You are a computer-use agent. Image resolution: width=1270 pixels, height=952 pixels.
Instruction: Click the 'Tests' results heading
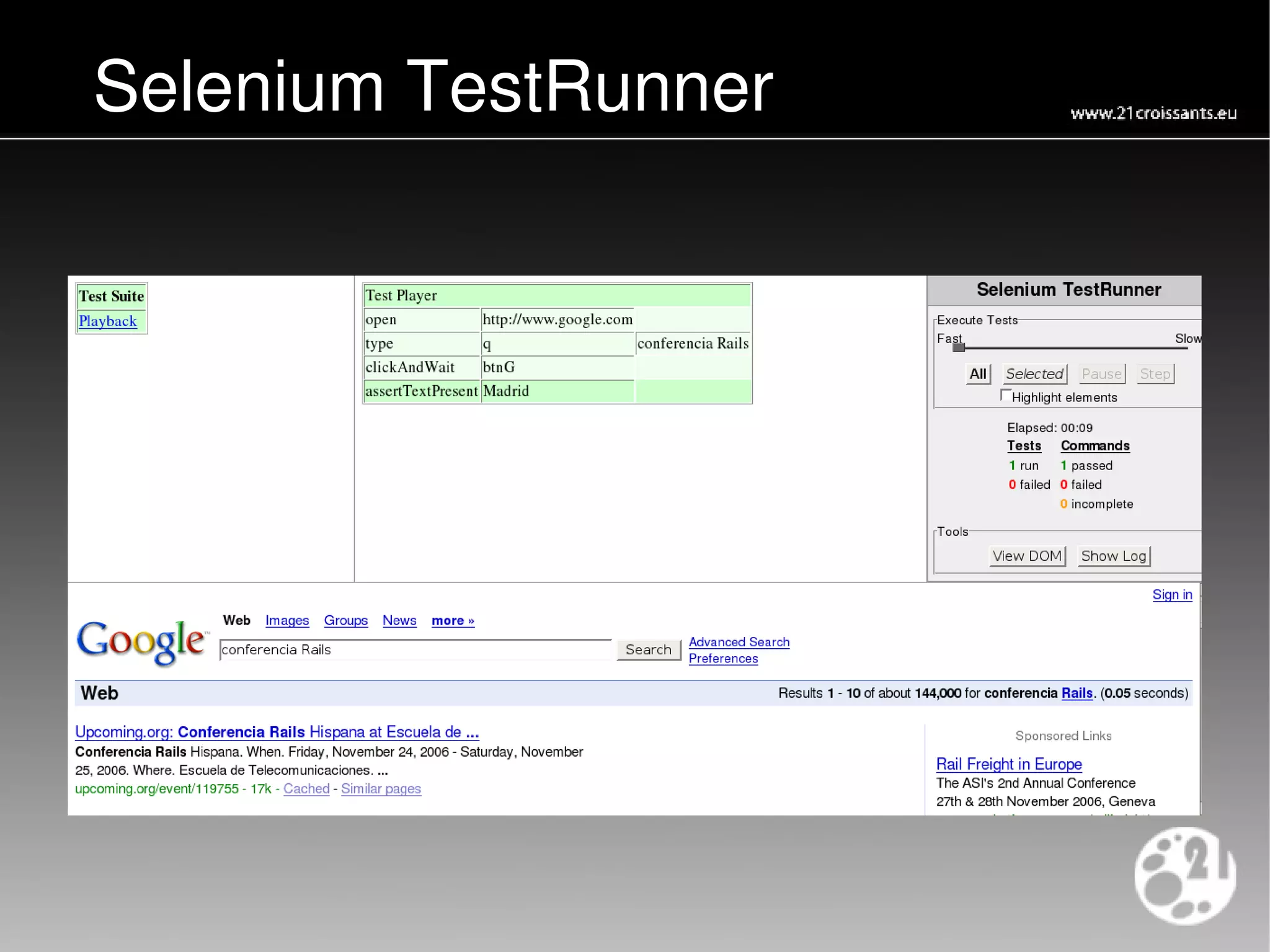(x=1024, y=446)
